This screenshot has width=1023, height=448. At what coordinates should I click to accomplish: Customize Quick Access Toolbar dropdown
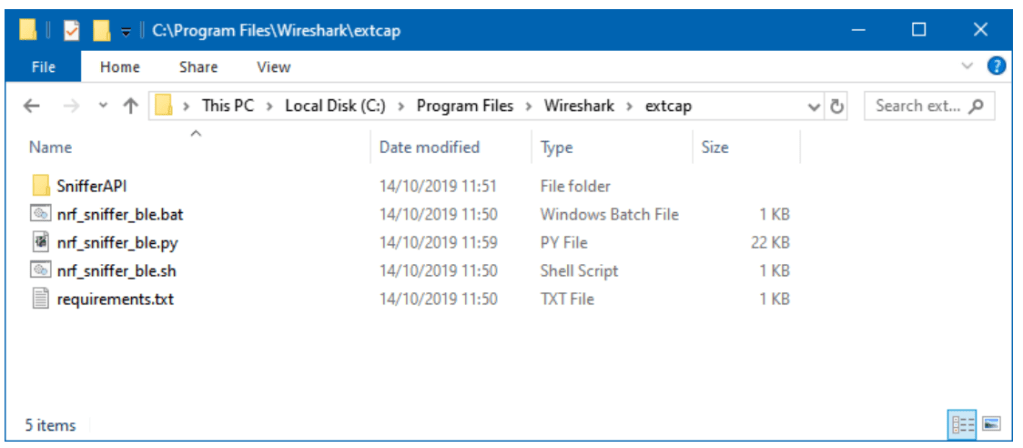(127, 32)
